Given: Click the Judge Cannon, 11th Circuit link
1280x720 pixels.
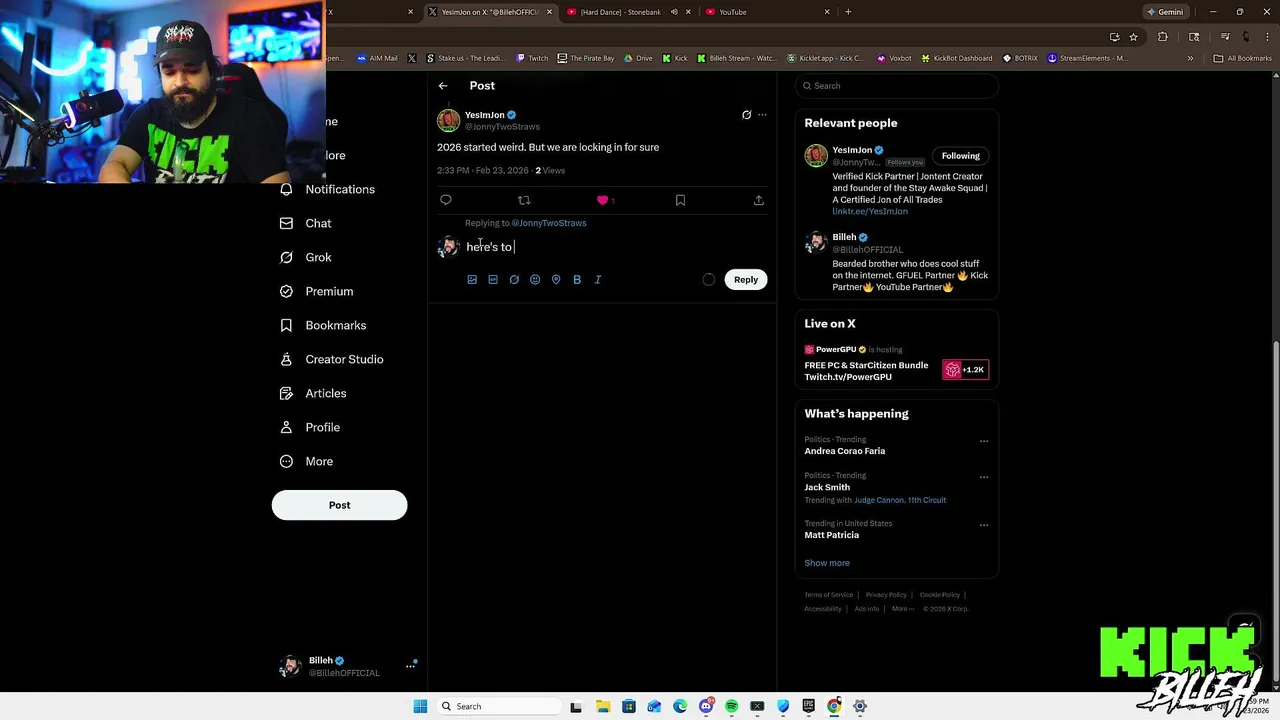Looking at the screenshot, I should coord(900,500).
